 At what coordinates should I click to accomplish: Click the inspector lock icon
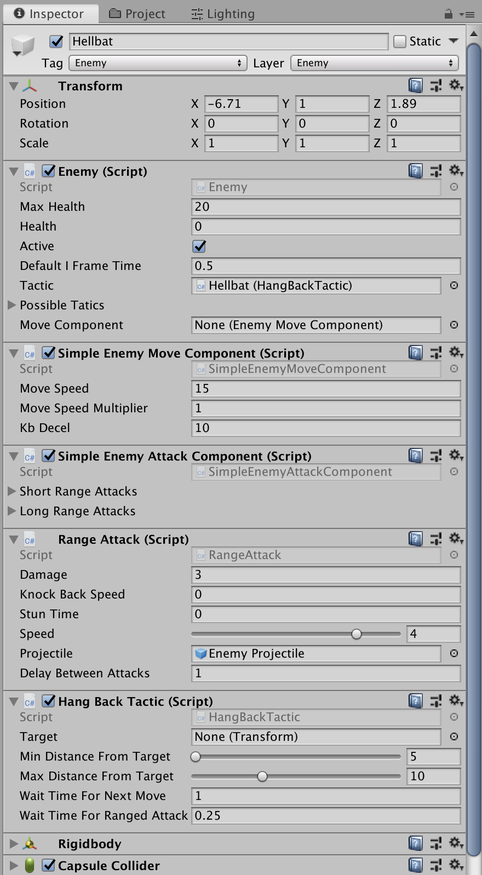pyautogui.click(x=449, y=13)
